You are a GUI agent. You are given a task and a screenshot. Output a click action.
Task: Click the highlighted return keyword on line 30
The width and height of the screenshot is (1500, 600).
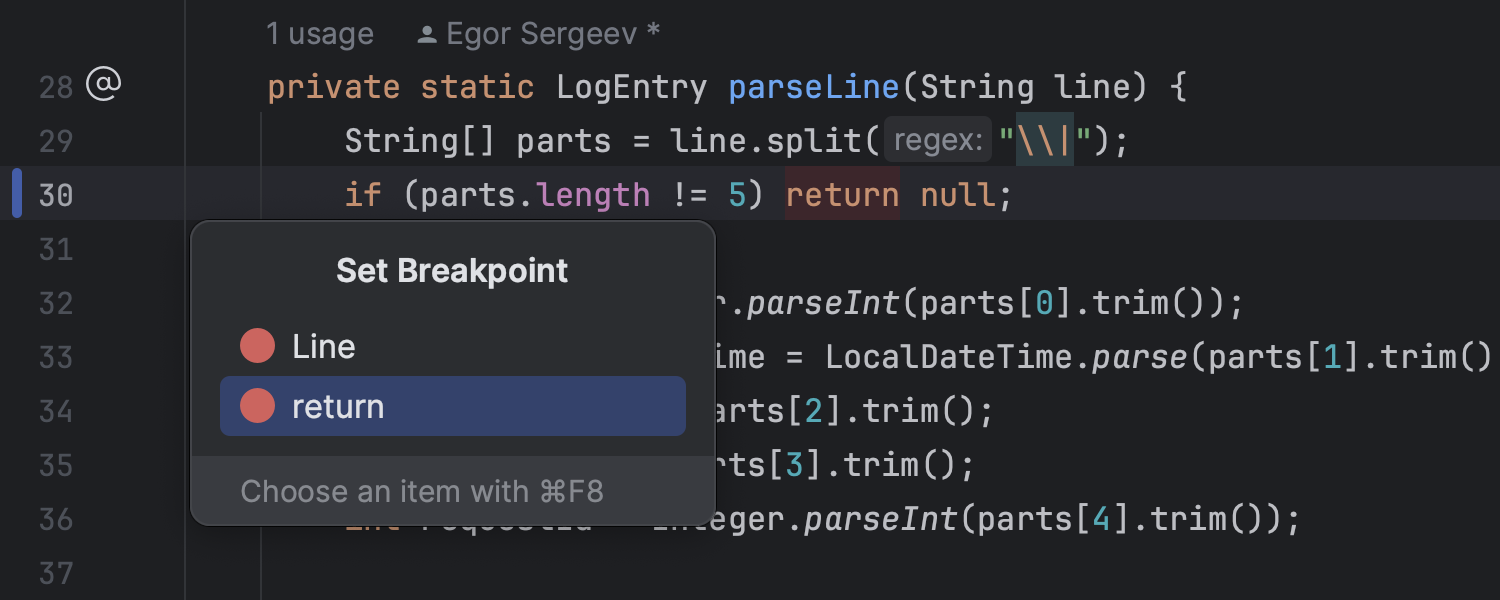tap(842, 194)
